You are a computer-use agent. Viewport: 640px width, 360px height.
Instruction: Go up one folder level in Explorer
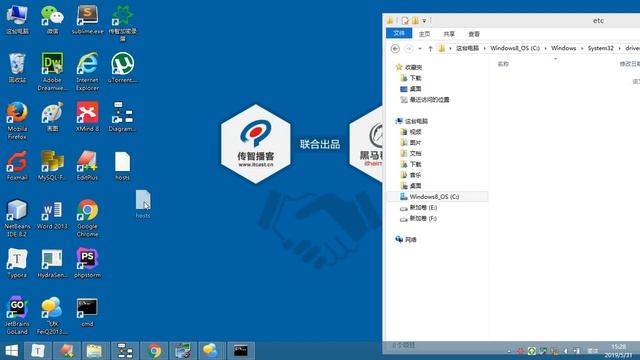[x=430, y=49]
